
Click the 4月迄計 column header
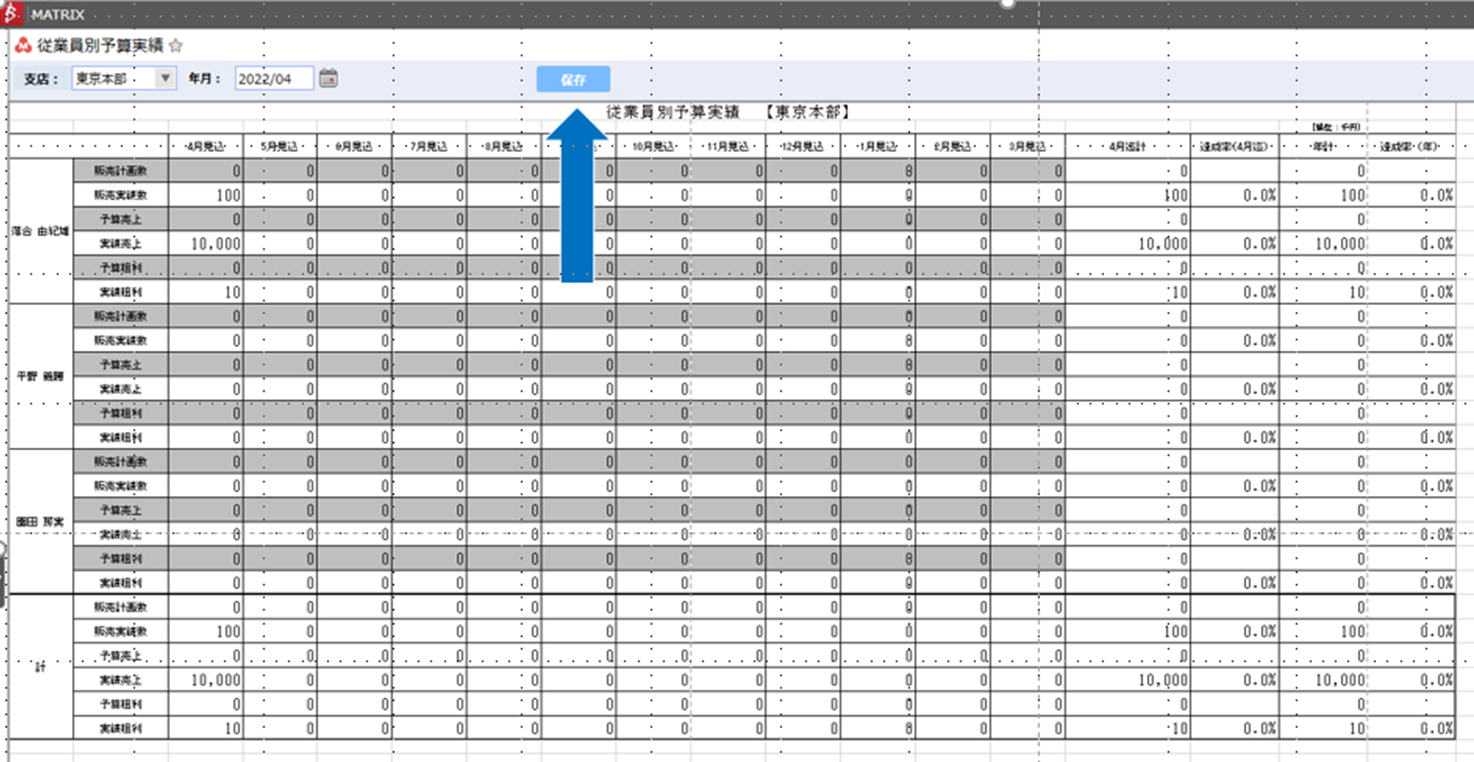(x=1127, y=146)
